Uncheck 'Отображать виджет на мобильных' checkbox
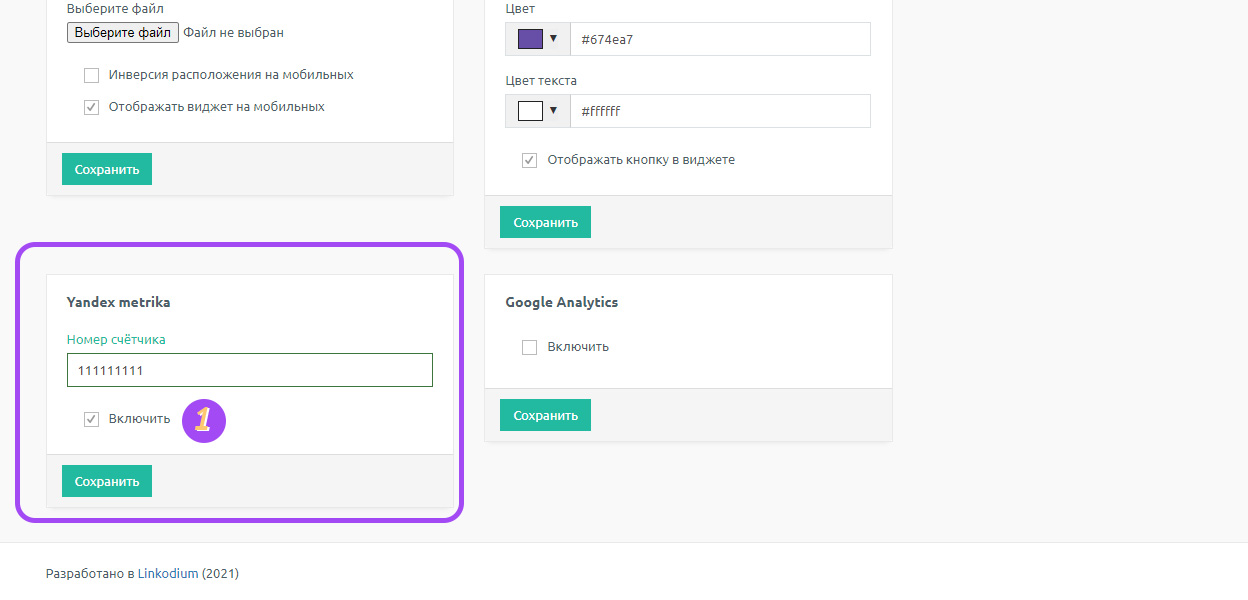This screenshot has height=600, width=1248. coord(92,107)
